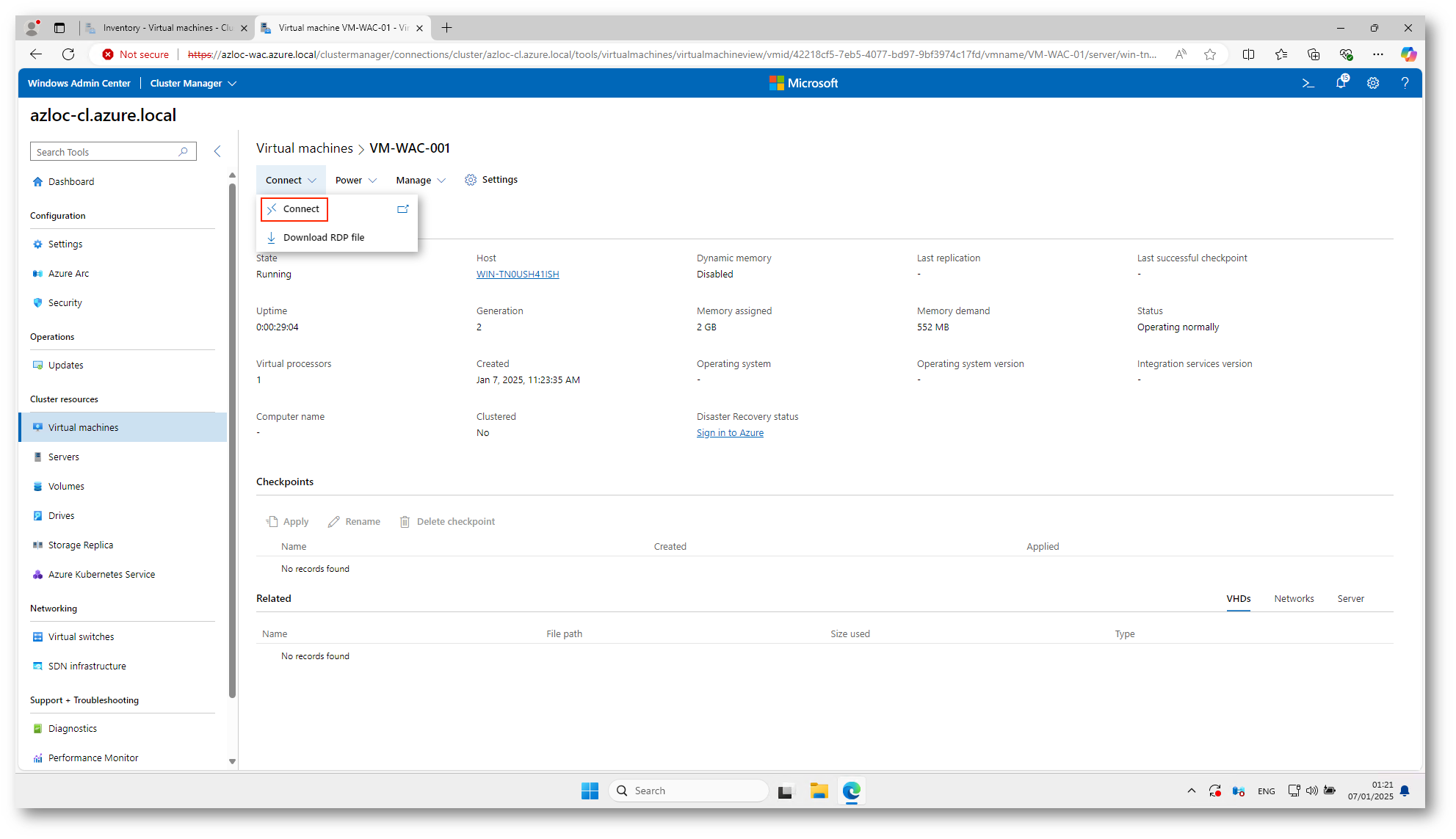The width and height of the screenshot is (1456, 839).
Task: Click the search magnifier in Search Tools
Action: pos(183,152)
